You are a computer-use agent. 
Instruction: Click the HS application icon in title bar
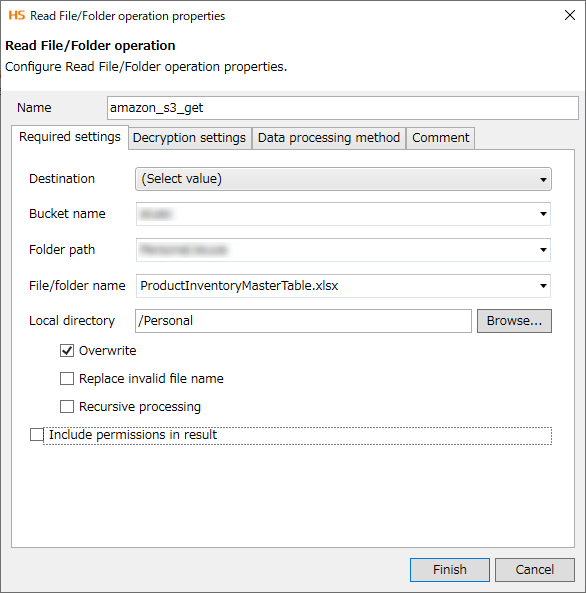tap(17, 16)
